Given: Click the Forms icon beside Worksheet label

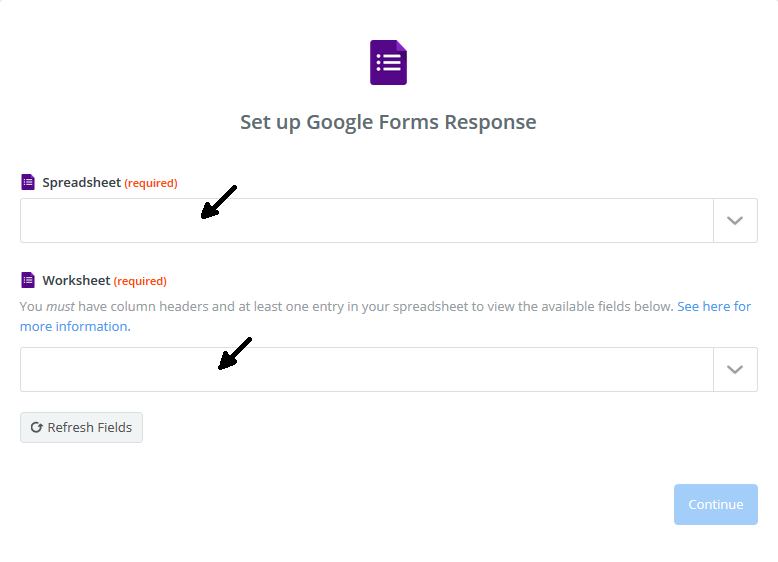Looking at the screenshot, I should point(28,280).
